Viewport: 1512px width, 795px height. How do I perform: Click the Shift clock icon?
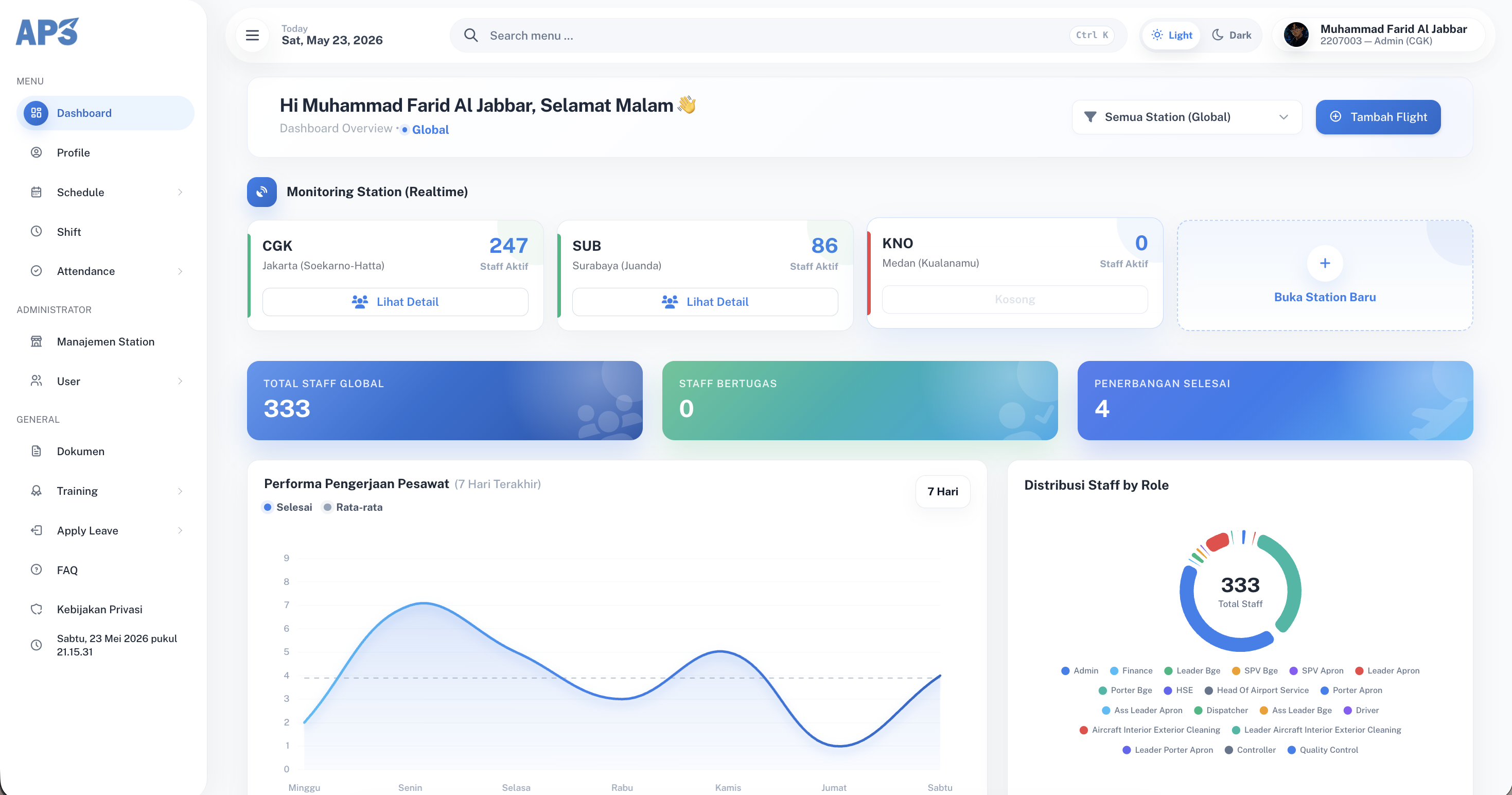[37, 231]
